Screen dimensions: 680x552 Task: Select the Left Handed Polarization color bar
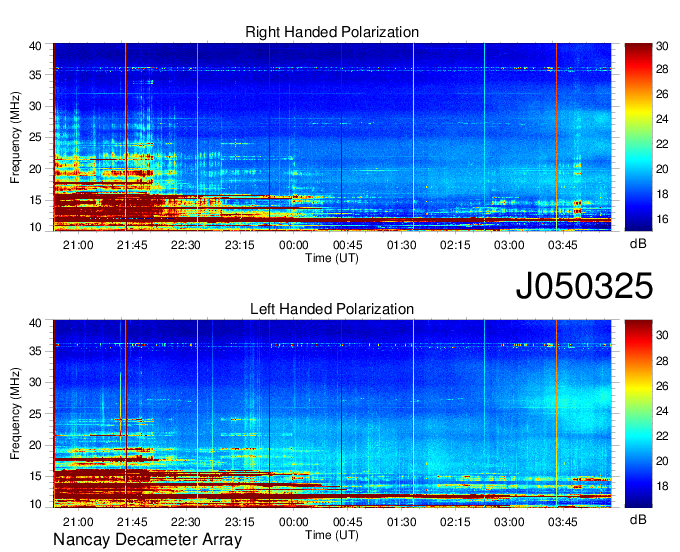click(638, 414)
